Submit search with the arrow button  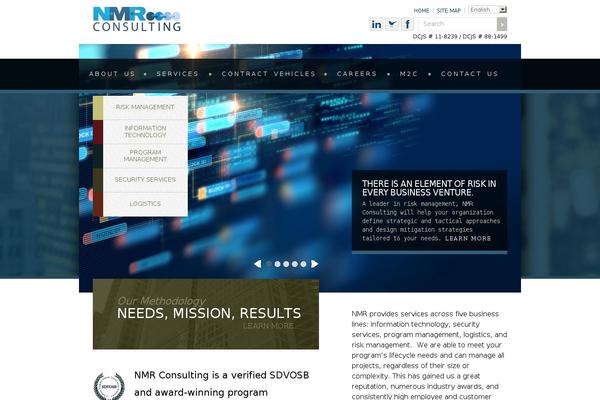pyautogui.click(x=502, y=24)
